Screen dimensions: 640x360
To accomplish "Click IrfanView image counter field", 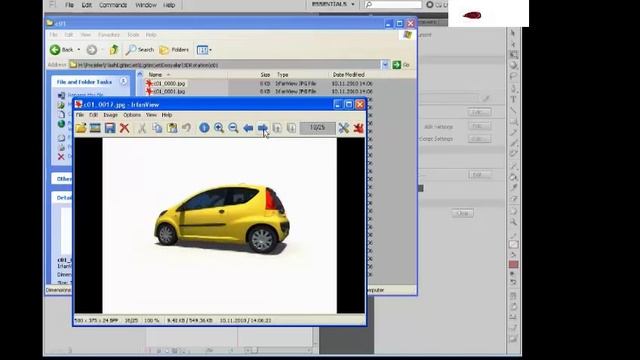I will (x=317, y=128).
